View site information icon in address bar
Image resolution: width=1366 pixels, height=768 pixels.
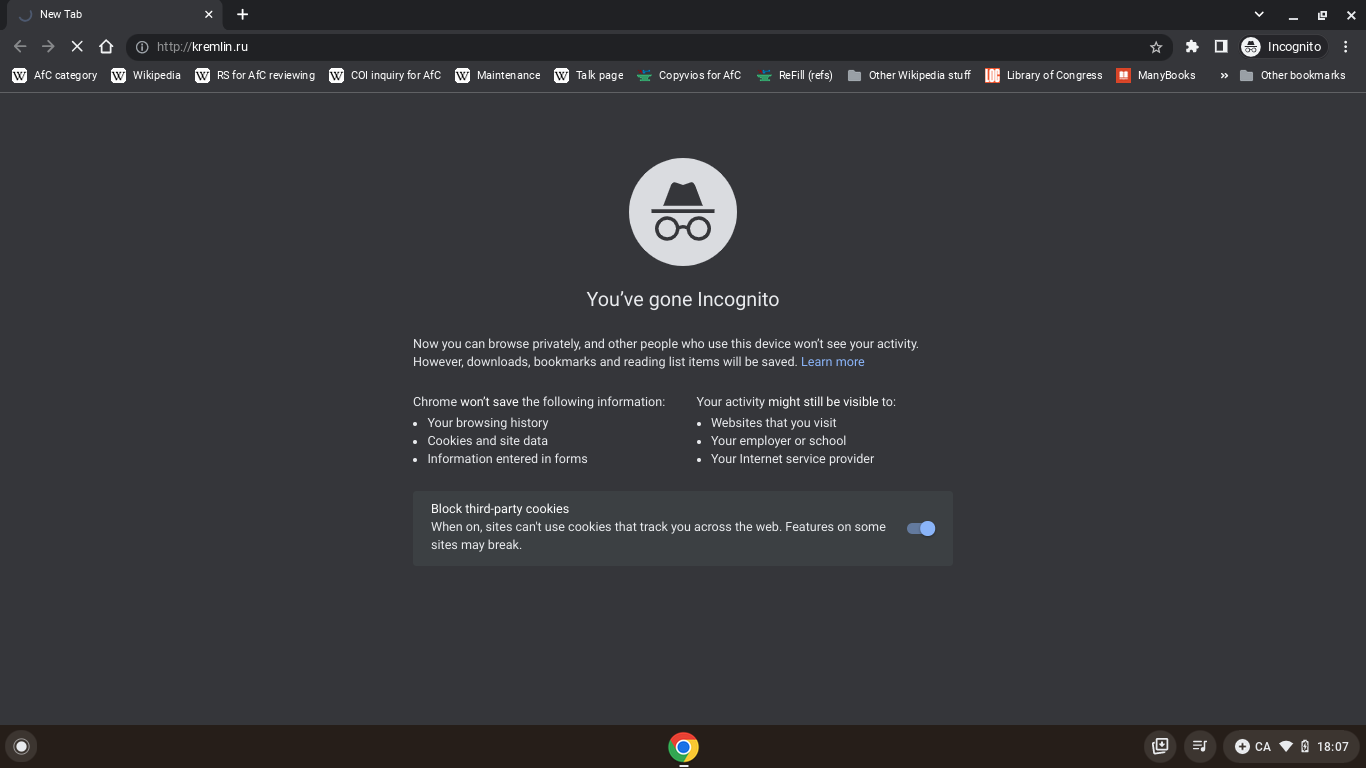(142, 47)
